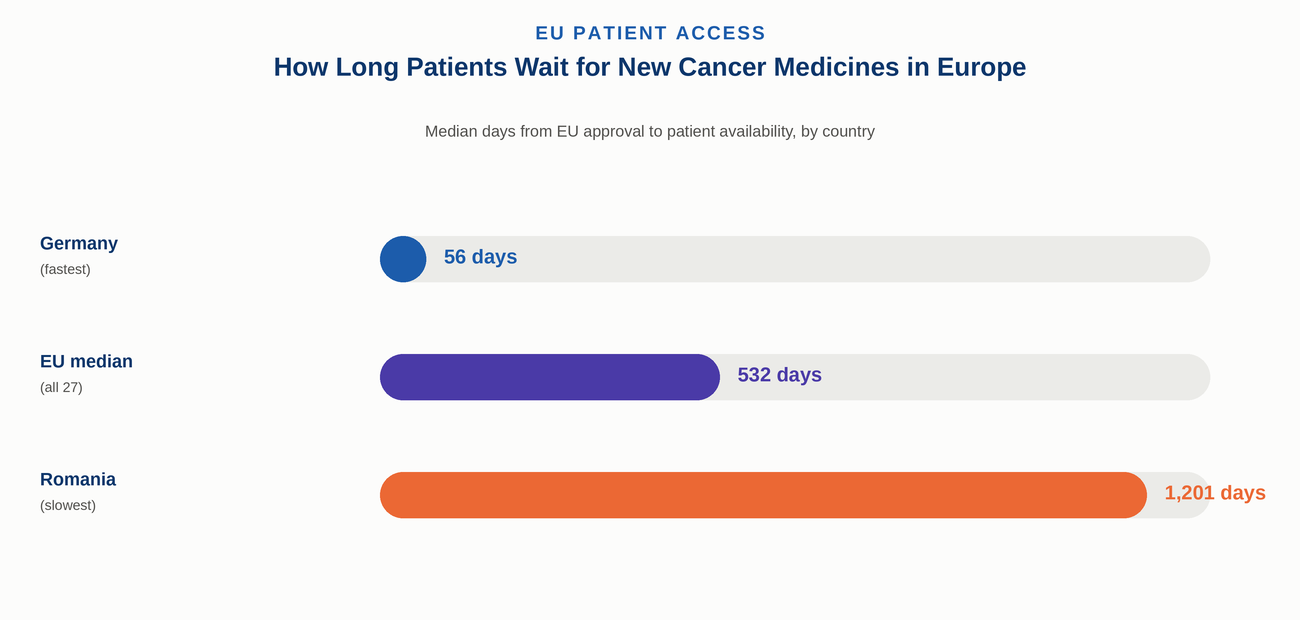Image resolution: width=1300 pixels, height=620 pixels.
Task: Click the EU median row label
Action: pyautogui.click(x=86, y=361)
